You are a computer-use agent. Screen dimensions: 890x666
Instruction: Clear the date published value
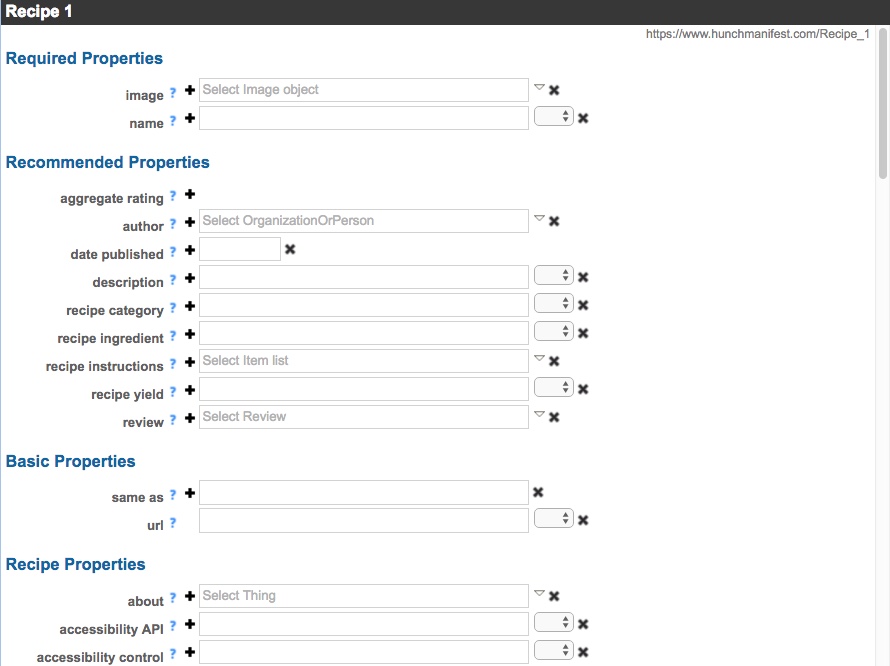[x=290, y=249]
